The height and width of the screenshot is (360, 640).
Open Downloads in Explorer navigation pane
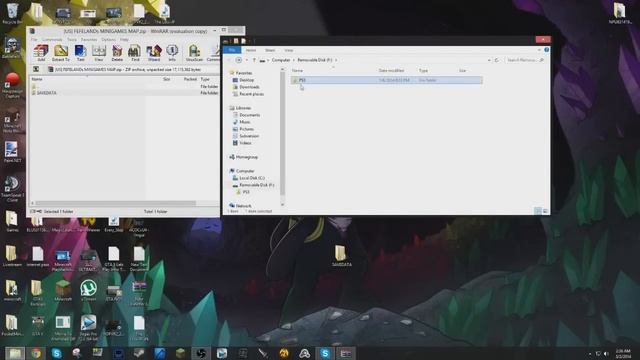tap(249, 87)
